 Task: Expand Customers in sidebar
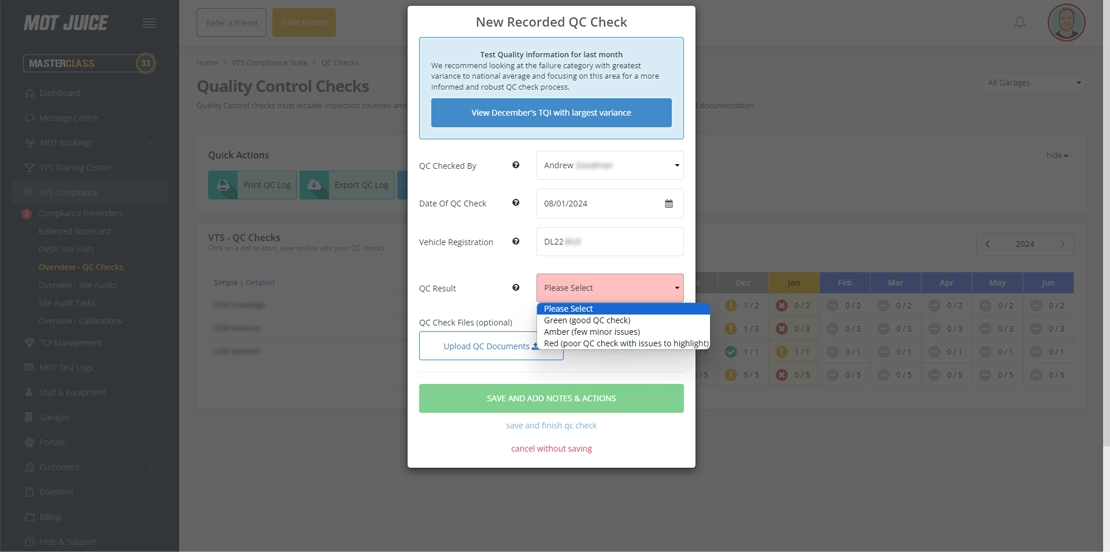(x=89, y=467)
